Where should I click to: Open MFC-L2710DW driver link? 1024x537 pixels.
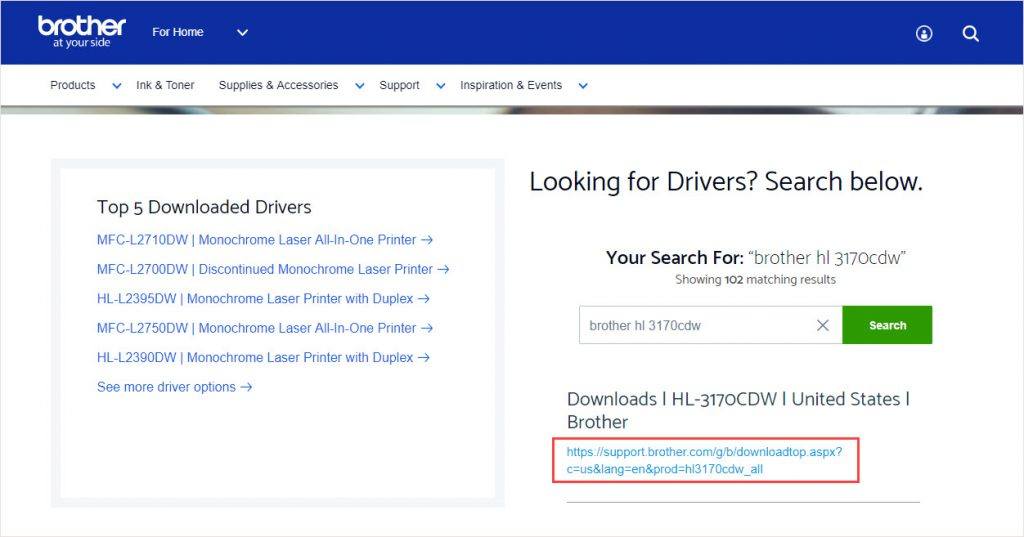tap(264, 240)
